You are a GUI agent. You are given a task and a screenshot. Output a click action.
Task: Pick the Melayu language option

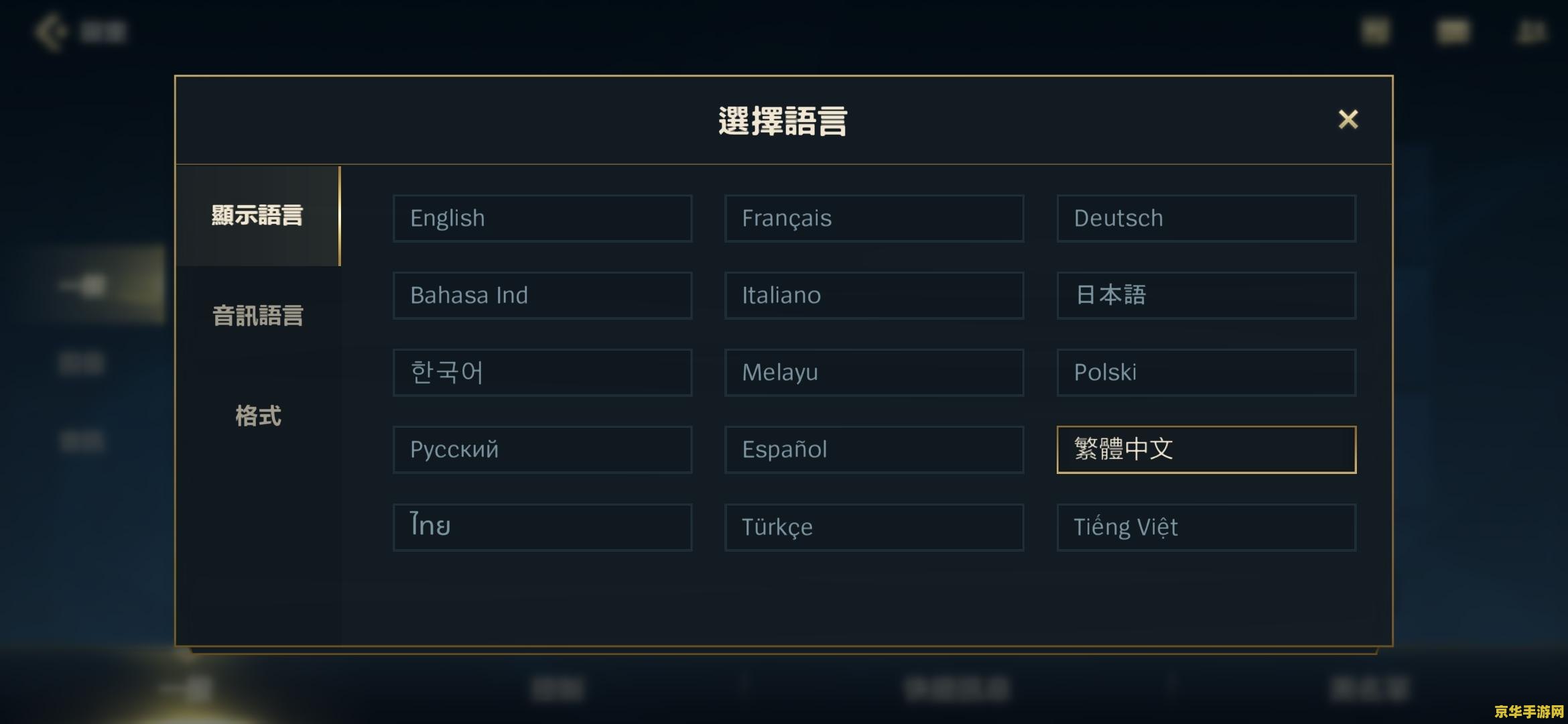click(x=874, y=373)
